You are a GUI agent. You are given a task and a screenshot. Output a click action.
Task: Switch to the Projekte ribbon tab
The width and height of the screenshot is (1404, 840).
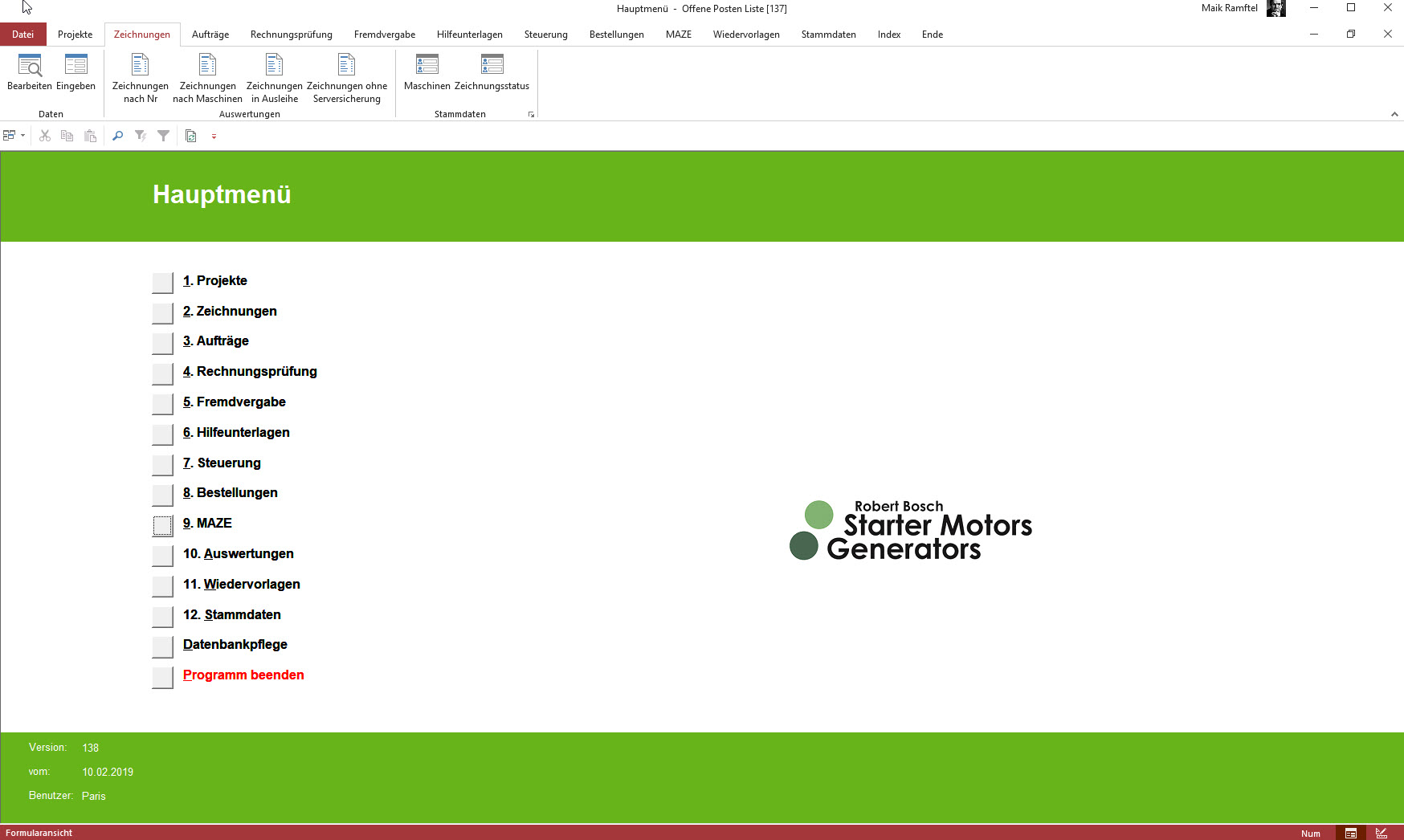pyautogui.click(x=76, y=35)
